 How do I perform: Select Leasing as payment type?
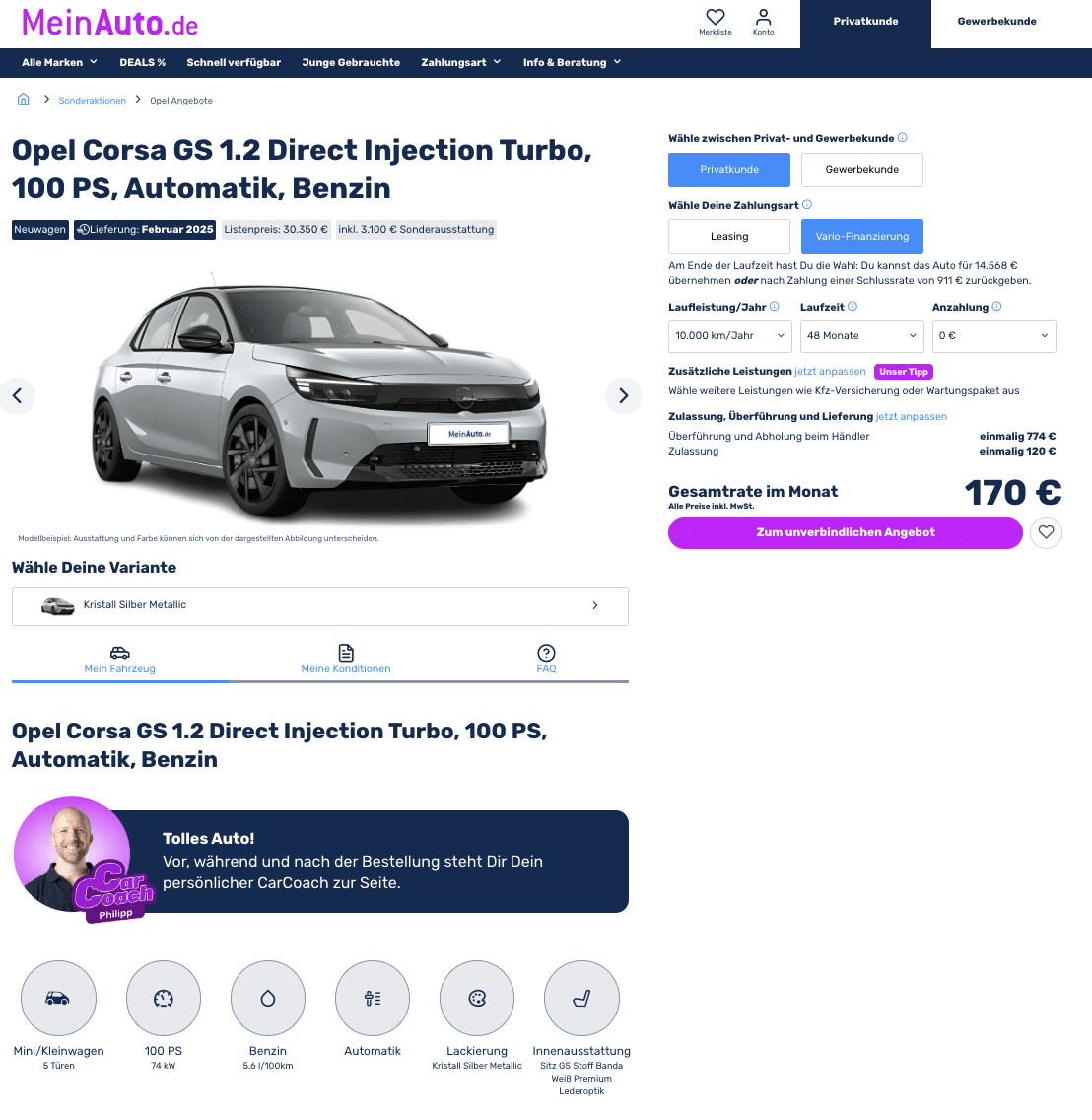(729, 237)
